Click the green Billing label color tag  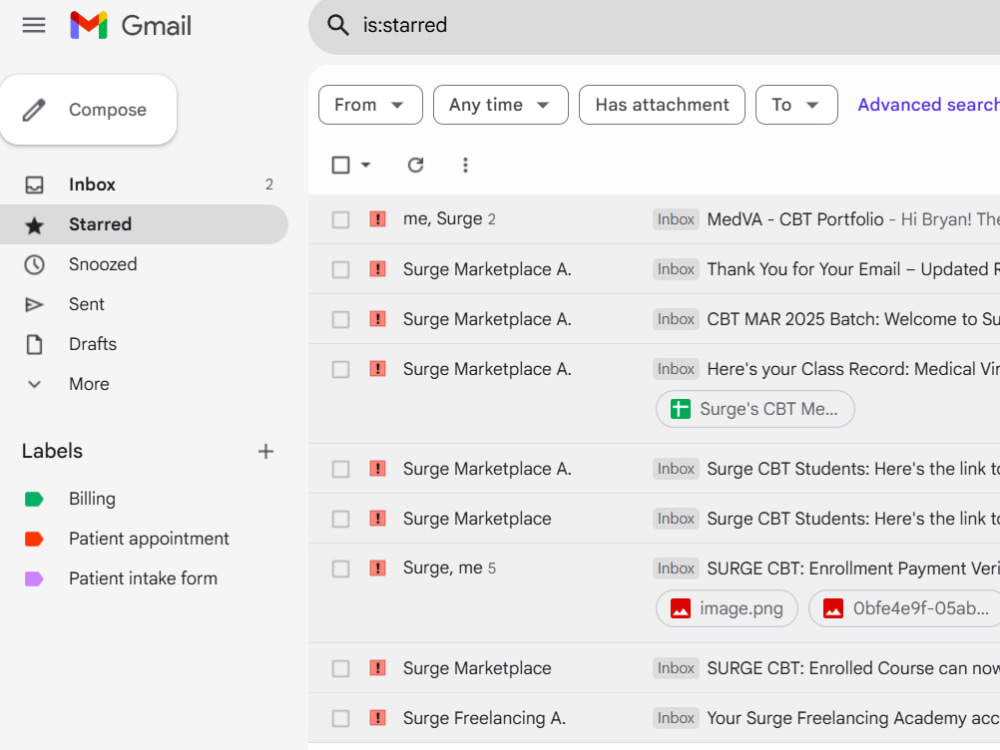tap(34, 499)
